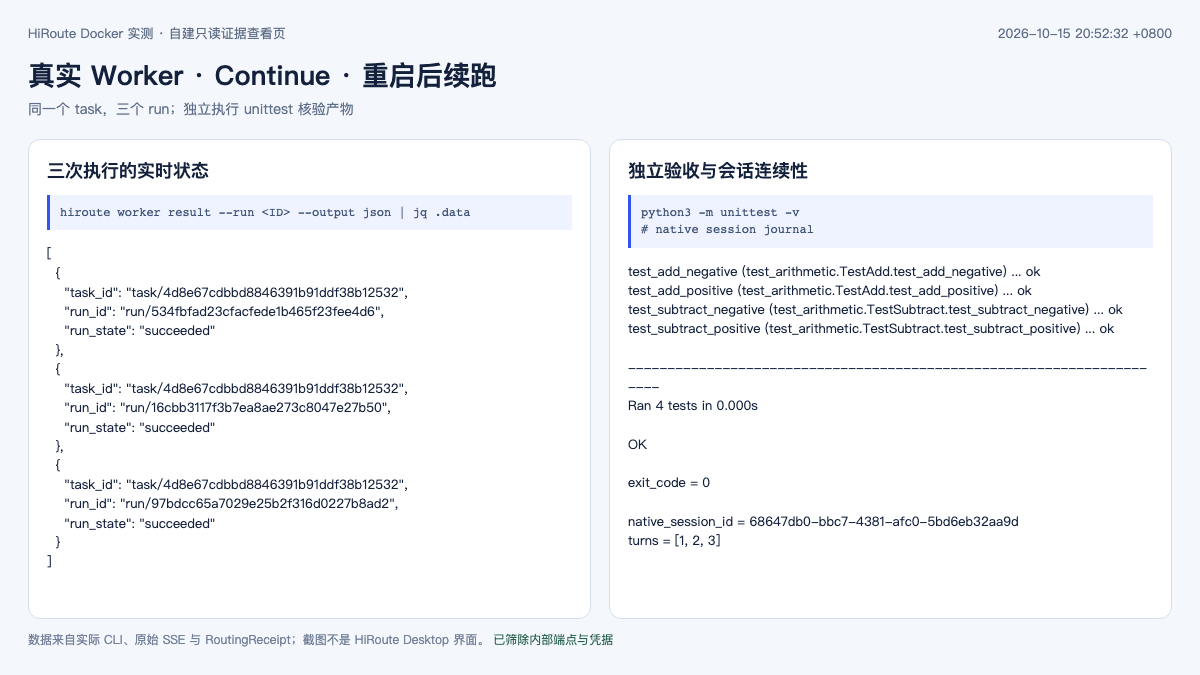Click the run_id line 'run/97bdcc65a7029e25b2f316d0227b8ad2'
Viewport: 1200px width, 675px height.
tap(231, 504)
